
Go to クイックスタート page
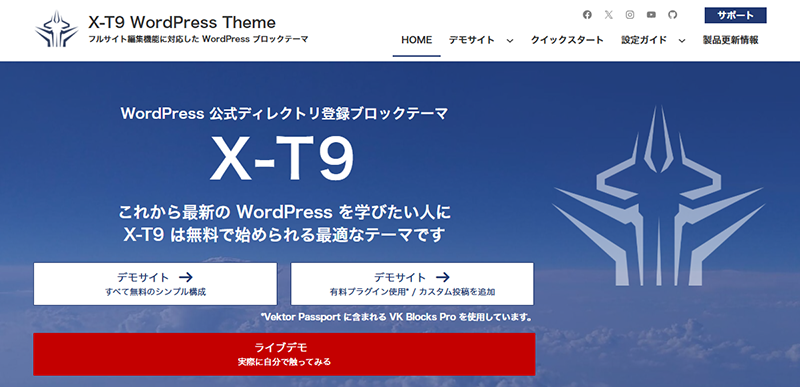pos(567,40)
